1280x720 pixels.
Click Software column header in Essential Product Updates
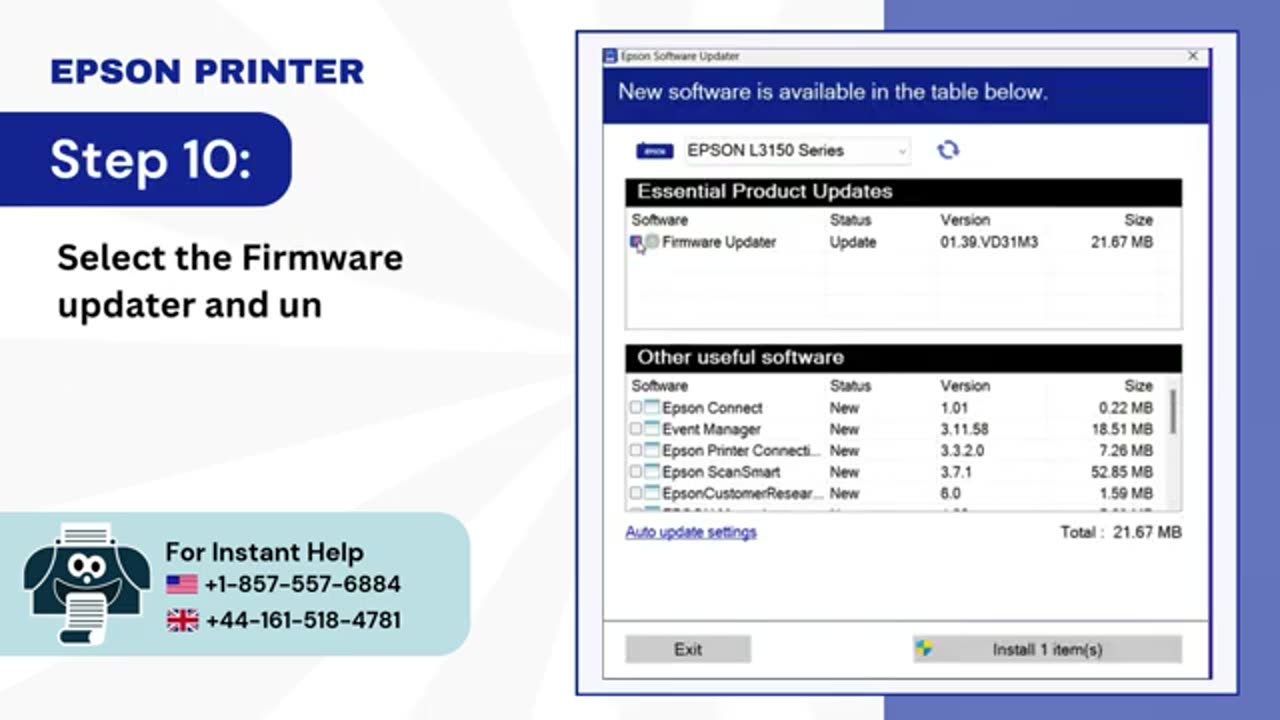tap(660, 220)
